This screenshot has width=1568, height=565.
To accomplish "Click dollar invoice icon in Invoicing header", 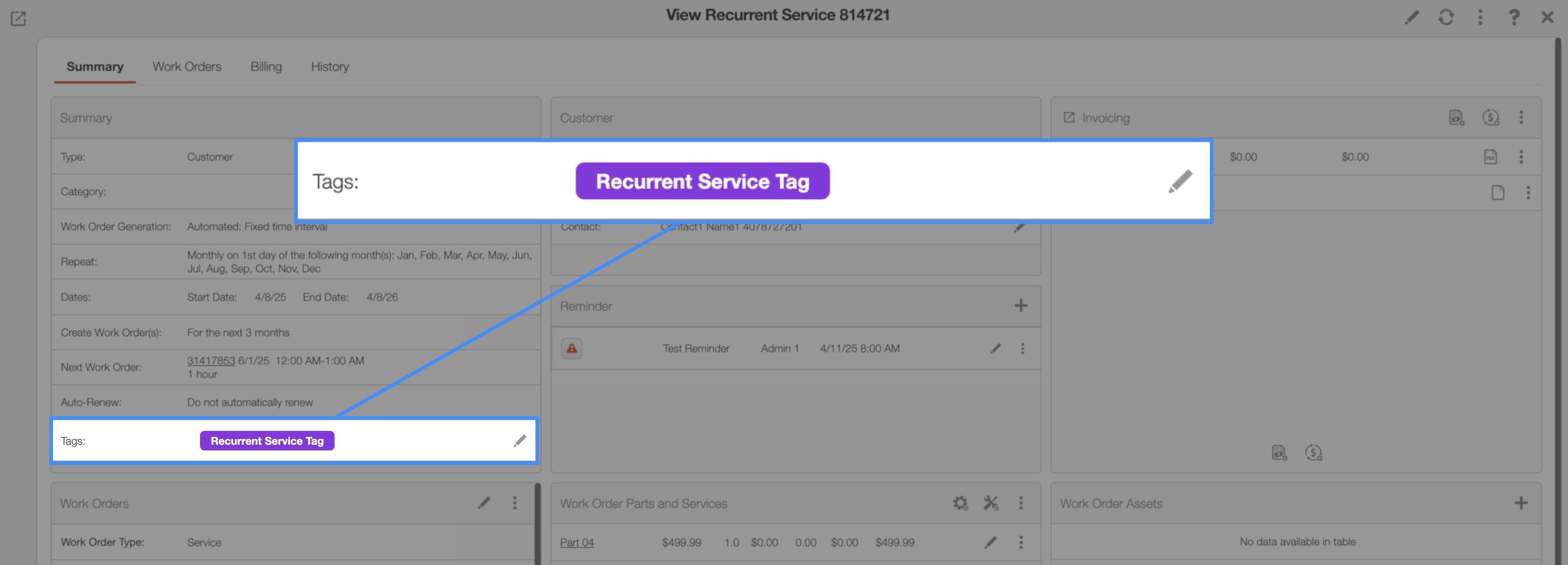I will (1490, 117).
